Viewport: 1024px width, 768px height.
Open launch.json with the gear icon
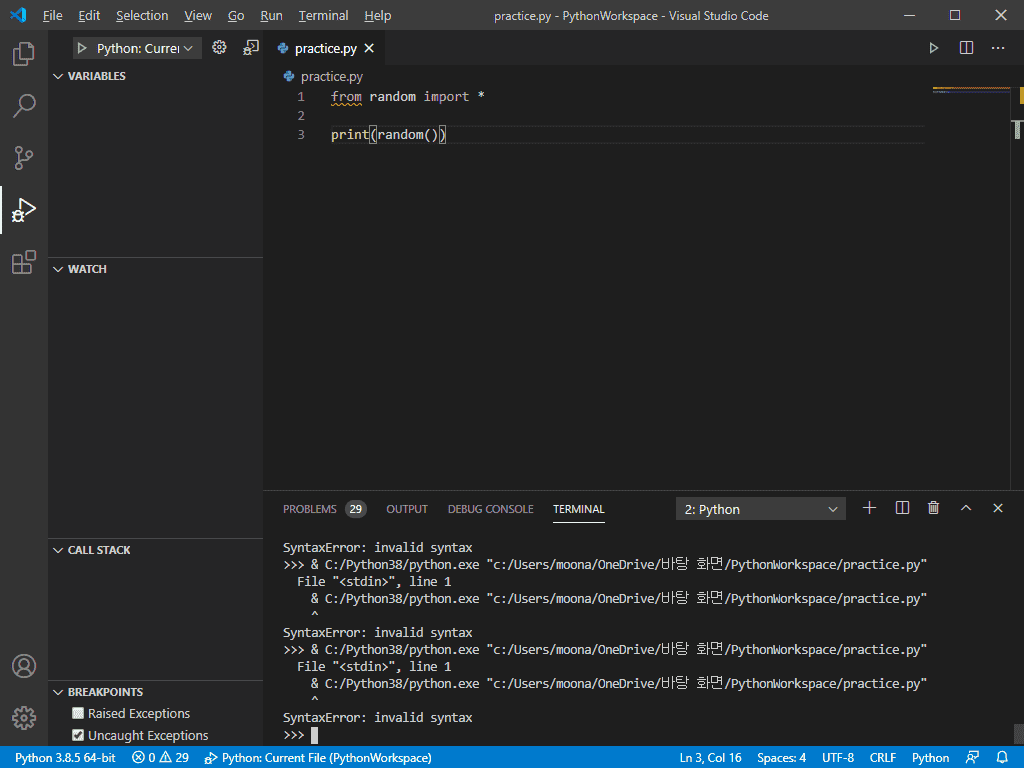219,48
